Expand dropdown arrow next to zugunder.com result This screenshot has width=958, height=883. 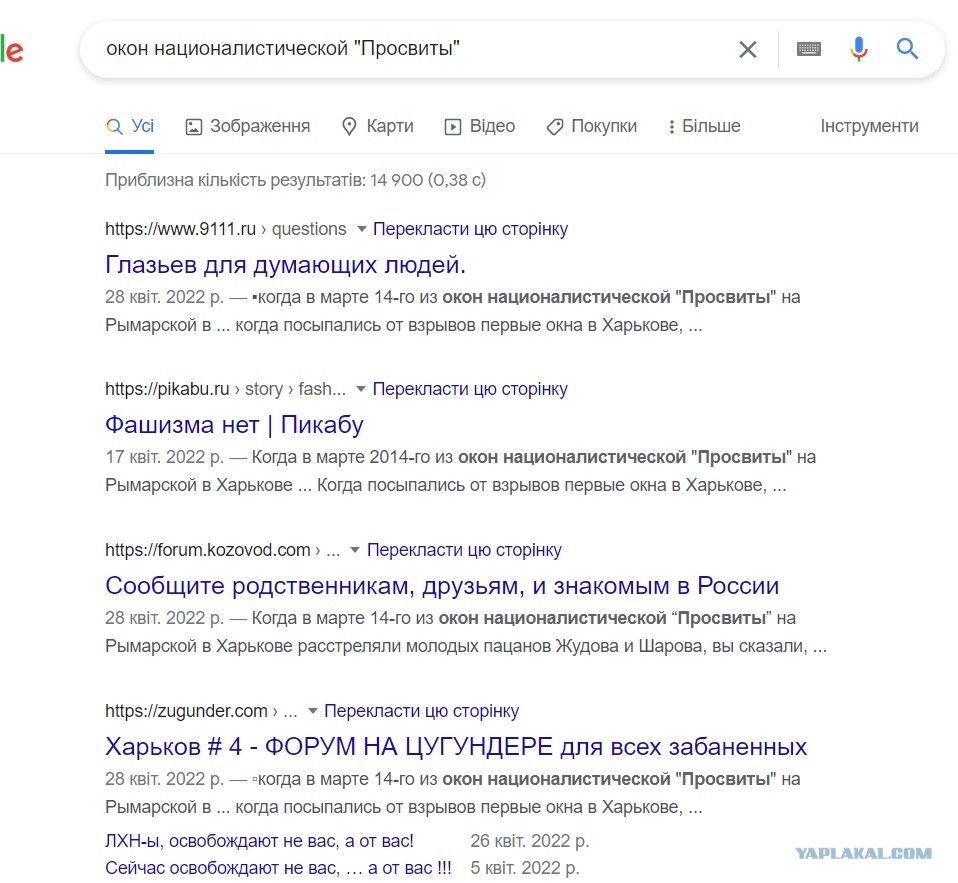point(312,711)
